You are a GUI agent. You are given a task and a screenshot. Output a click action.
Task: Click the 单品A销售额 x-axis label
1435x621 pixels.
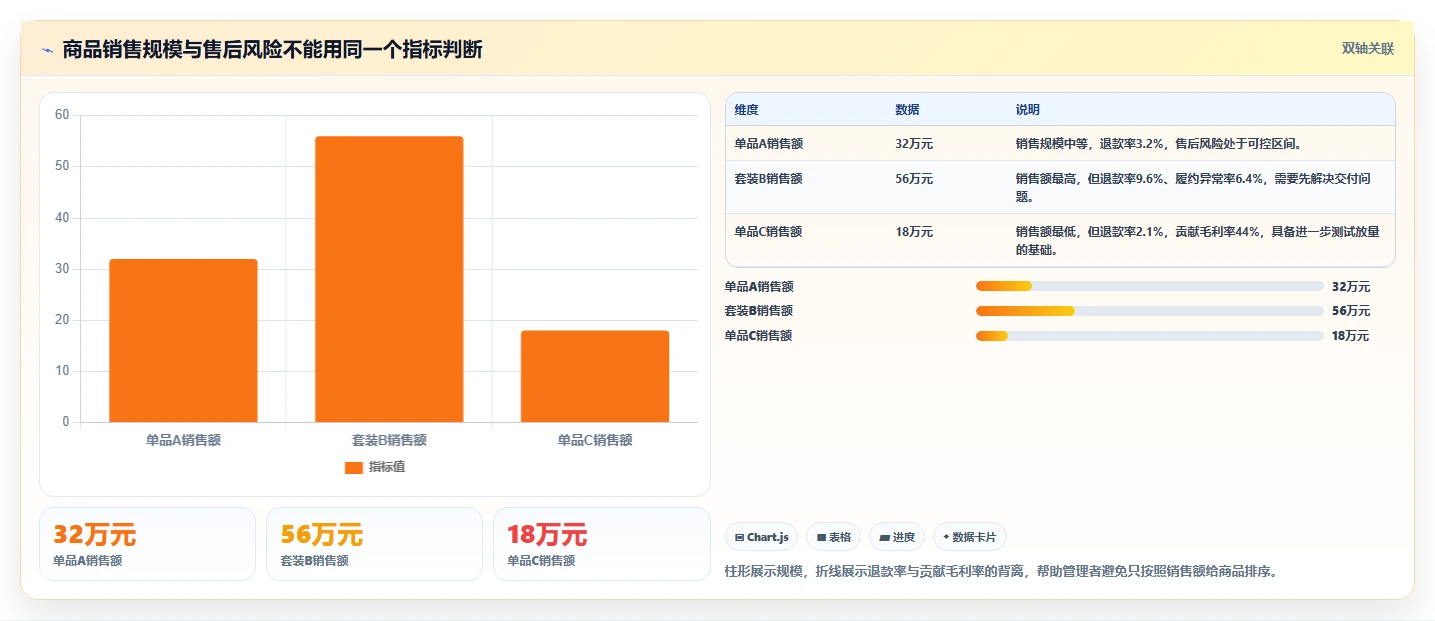point(183,440)
